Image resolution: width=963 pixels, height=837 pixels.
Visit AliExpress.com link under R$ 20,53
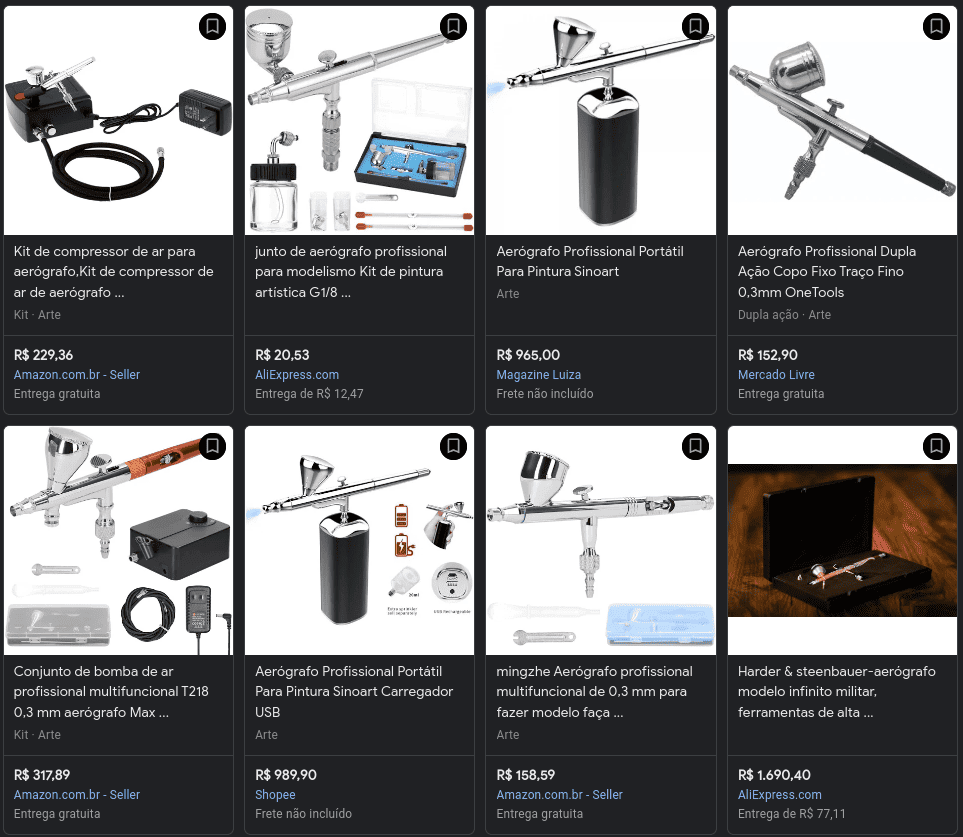[x=297, y=375]
